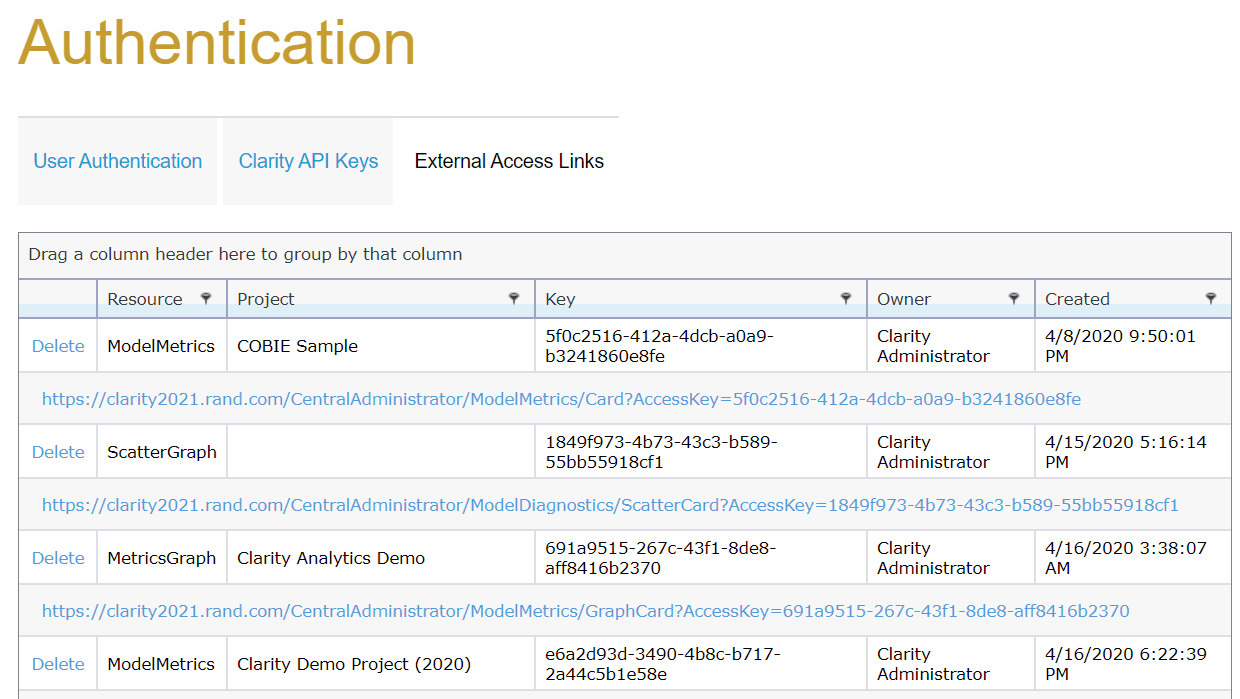Select created date 4/16/2020 3:38:07 AM

click(x=1133, y=558)
